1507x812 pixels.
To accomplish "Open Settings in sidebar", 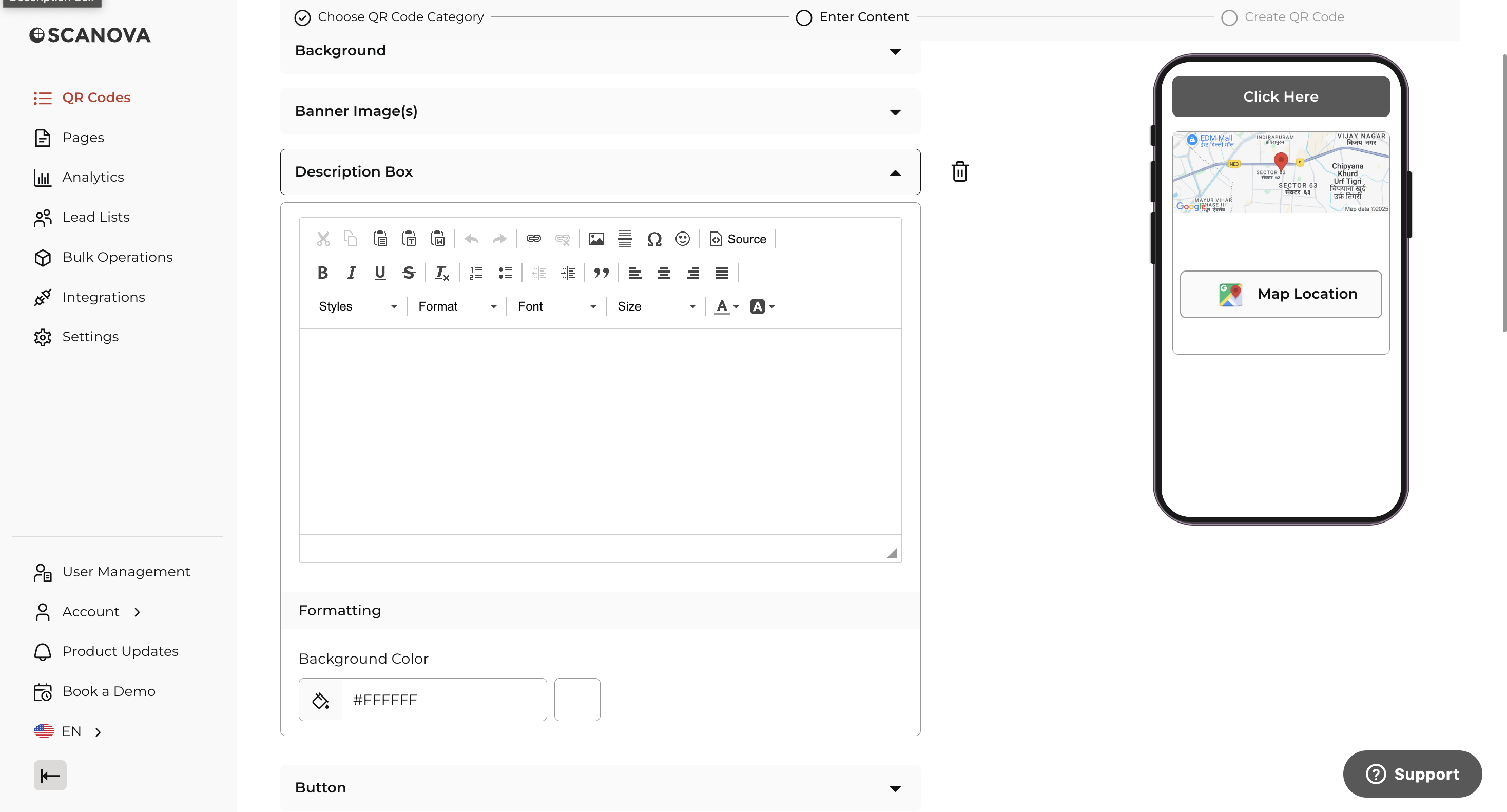I will [76, 337].
